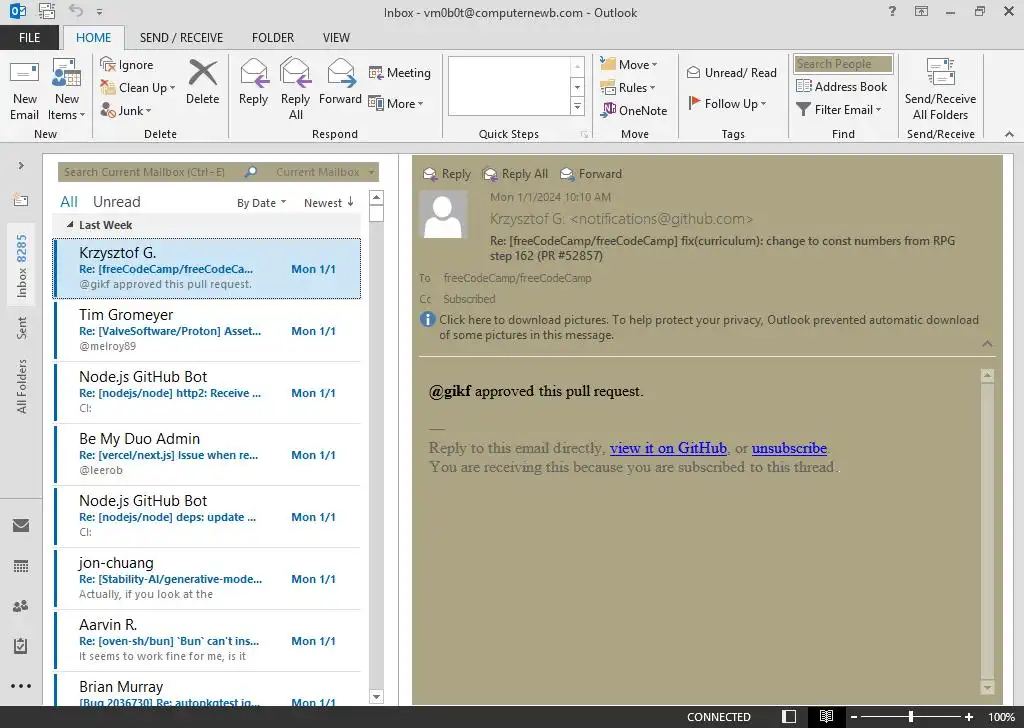Screen dimensions: 1024x728
Task: Show All Folders
Action: [x=22, y=386]
